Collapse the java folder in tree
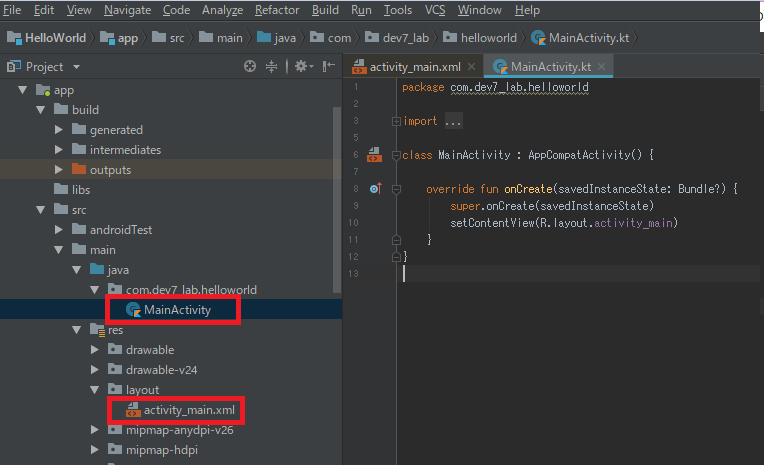Image resolution: width=764 pixels, height=465 pixels. [x=76, y=270]
